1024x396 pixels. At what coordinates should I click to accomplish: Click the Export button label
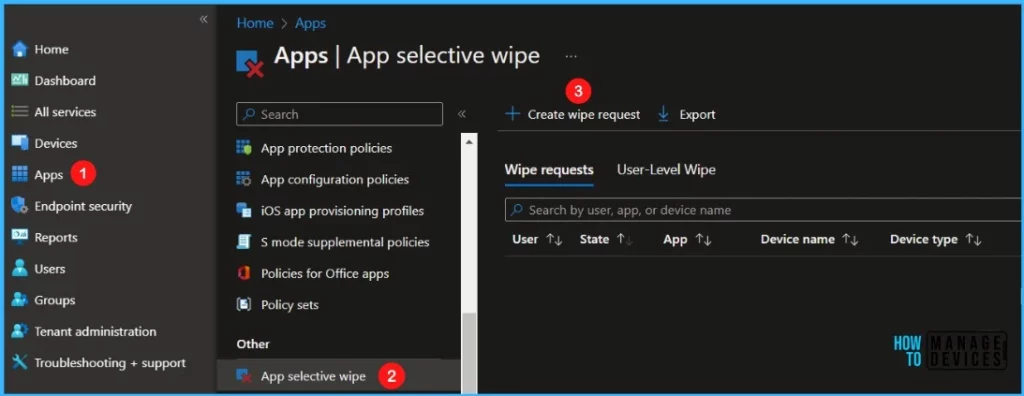point(697,114)
